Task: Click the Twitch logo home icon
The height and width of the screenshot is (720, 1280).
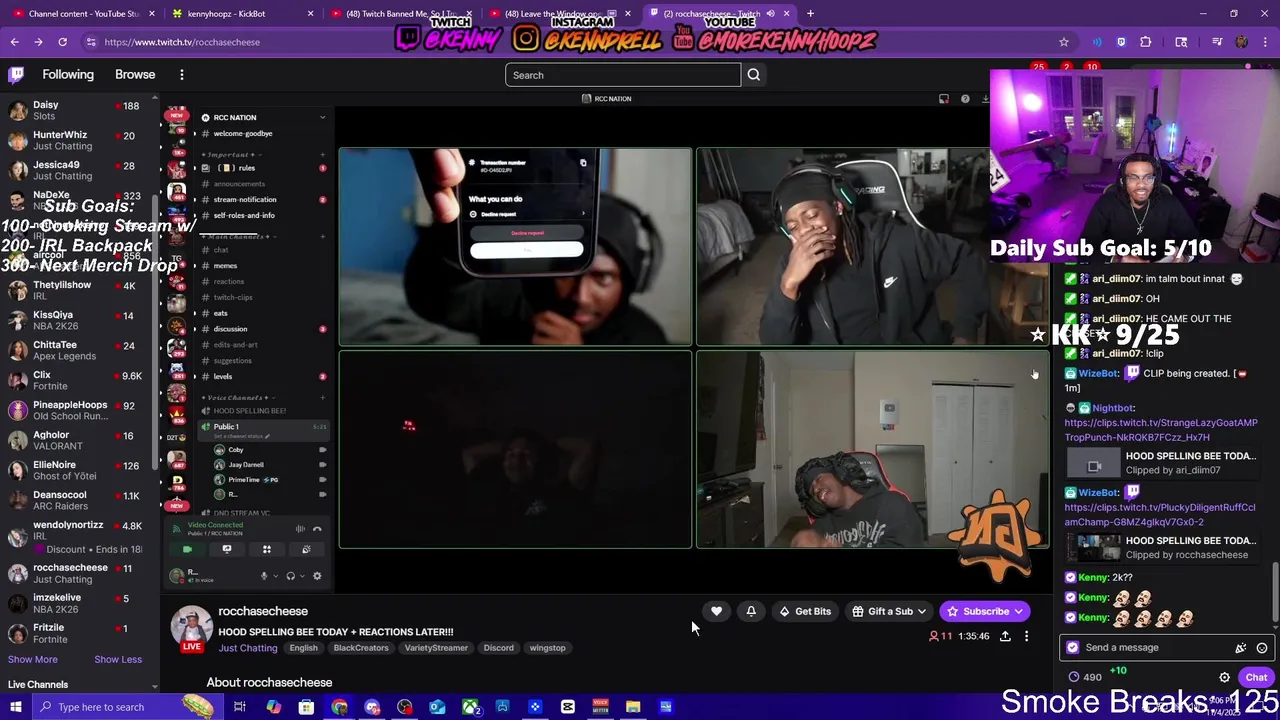Action: [16, 75]
